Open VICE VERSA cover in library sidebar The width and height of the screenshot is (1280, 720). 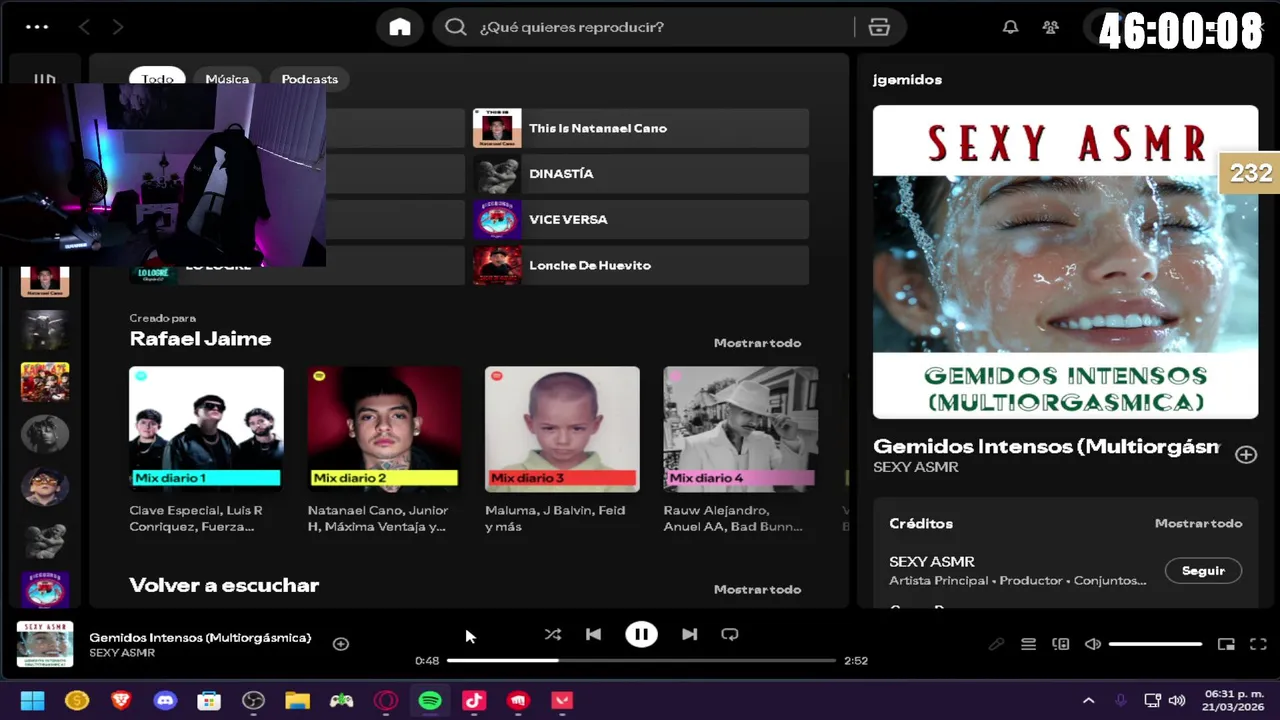(45, 590)
